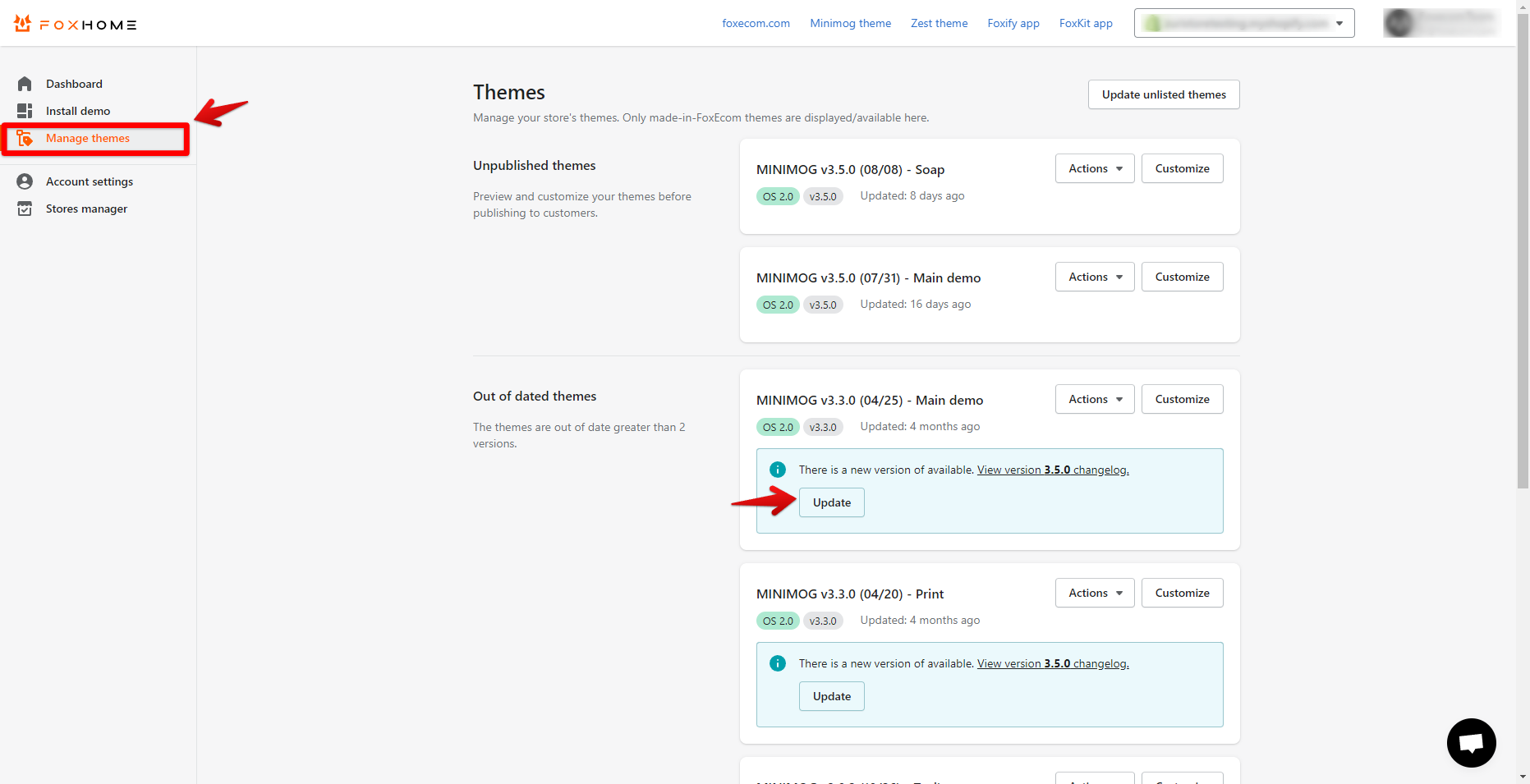Viewport: 1530px width, 784px height.
Task: Click the FoxHome logo
Action: click(x=76, y=24)
